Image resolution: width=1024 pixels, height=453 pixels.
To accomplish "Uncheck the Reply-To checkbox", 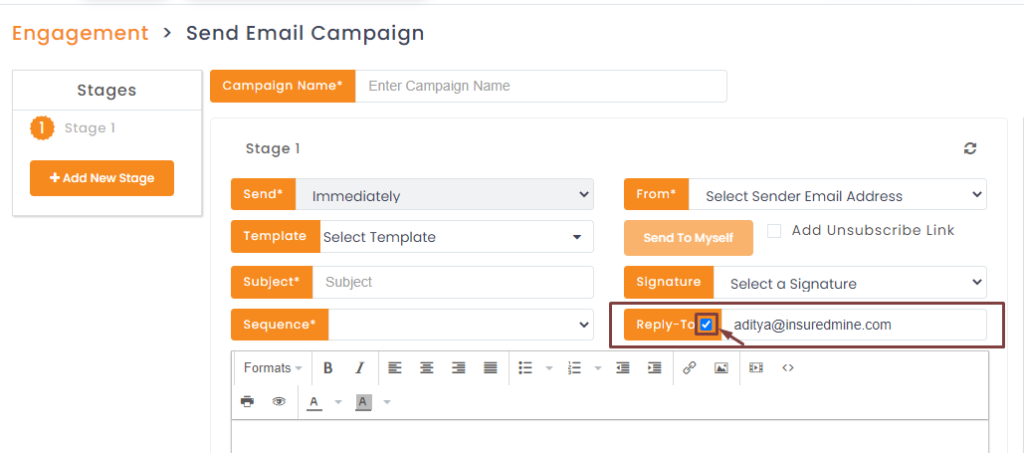I will coord(707,325).
